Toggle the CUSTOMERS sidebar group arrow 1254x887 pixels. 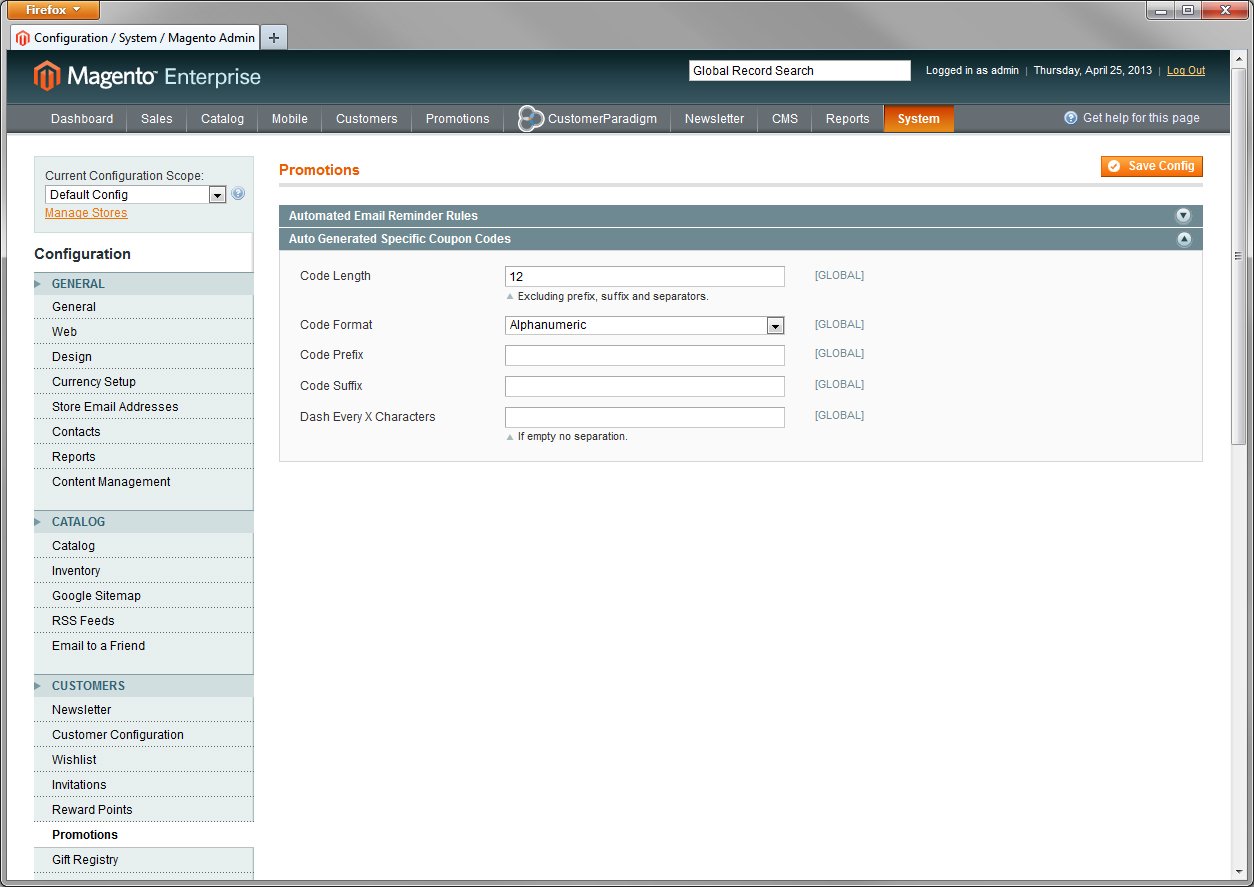point(38,686)
